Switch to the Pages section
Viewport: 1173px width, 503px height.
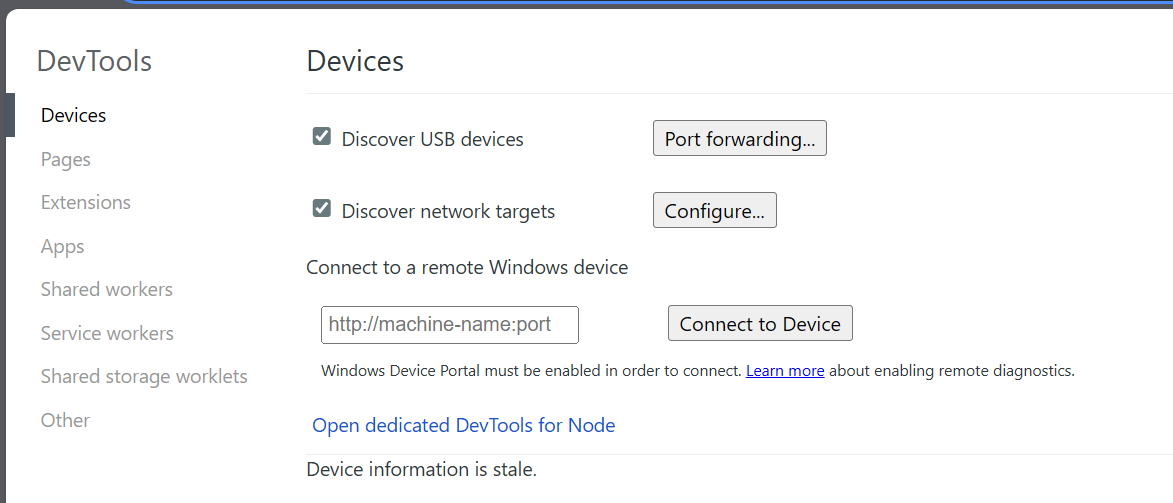pyautogui.click(x=66, y=159)
